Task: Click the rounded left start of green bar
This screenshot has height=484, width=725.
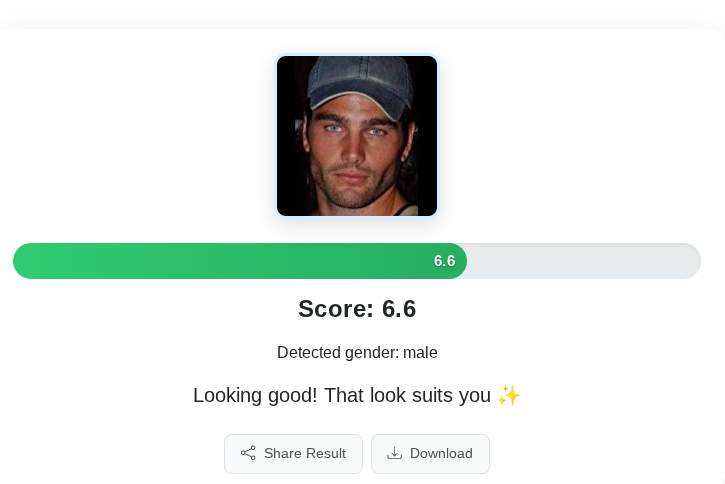Action: tap(24, 261)
